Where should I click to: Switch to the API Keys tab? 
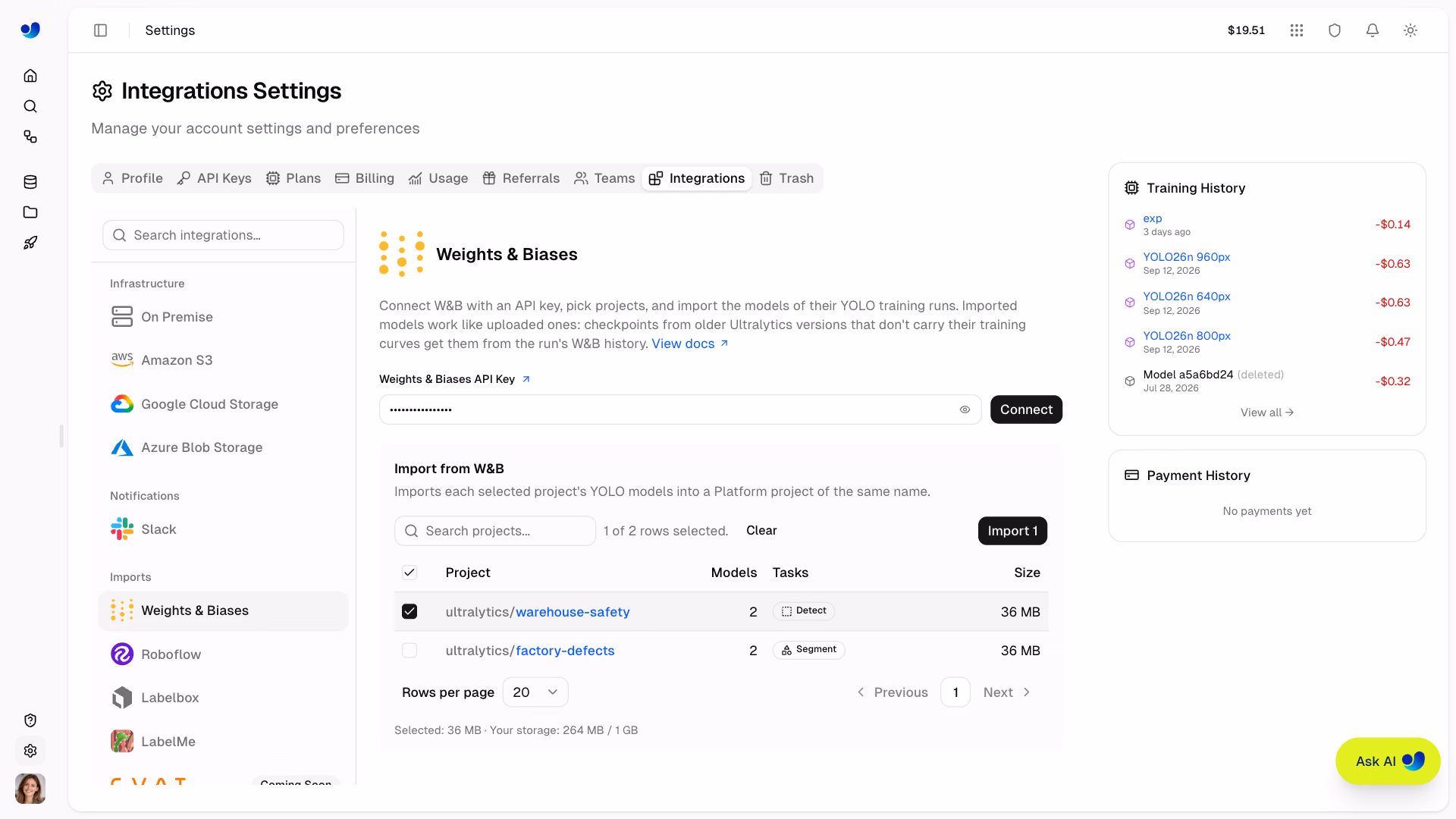pyautogui.click(x=215, y=178)
